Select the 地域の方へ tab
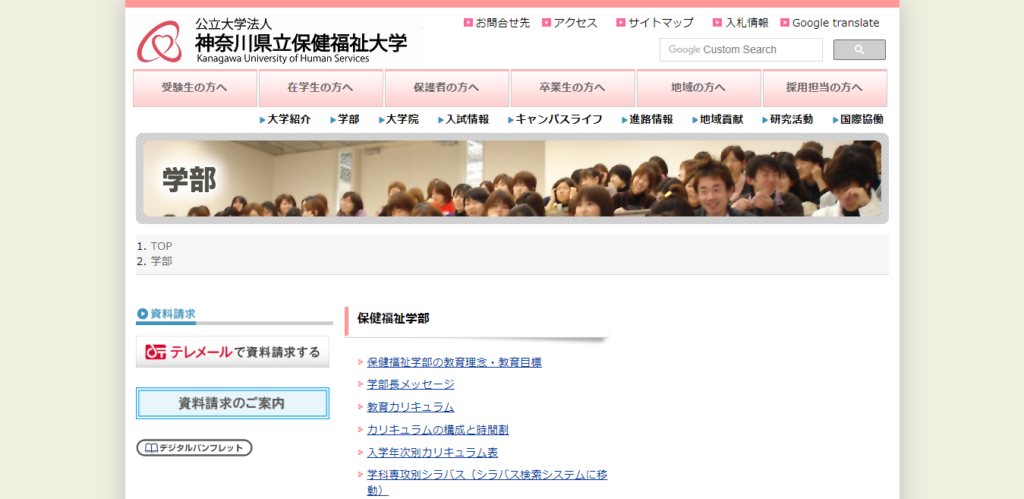Image resolution: width=1024 pixels, height=499 pixels. [699, 88]
